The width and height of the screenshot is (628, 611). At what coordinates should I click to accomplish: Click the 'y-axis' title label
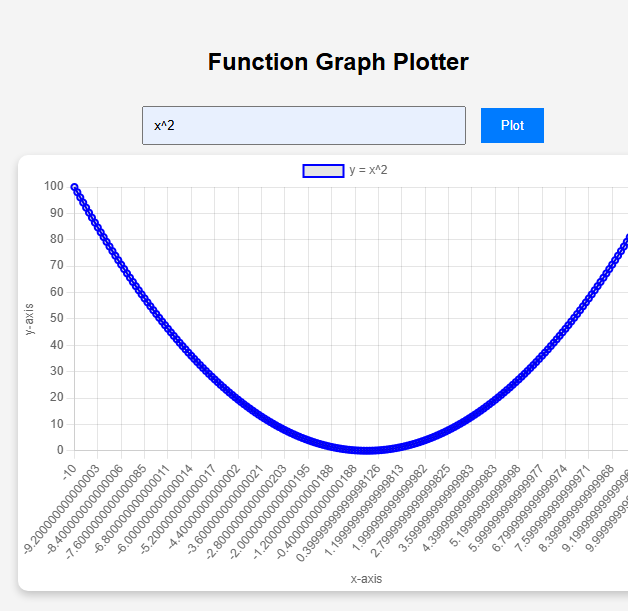31,319
